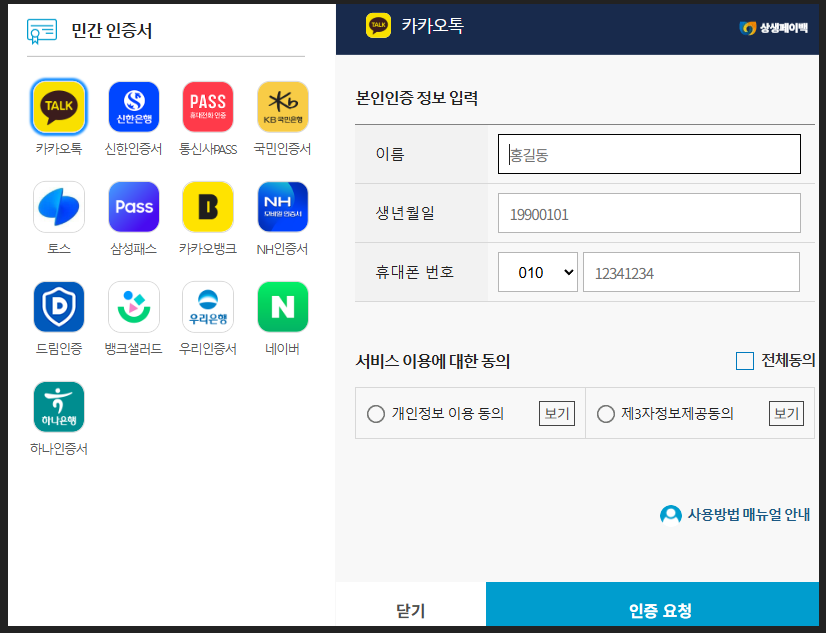Click the 토스 label

58,249
